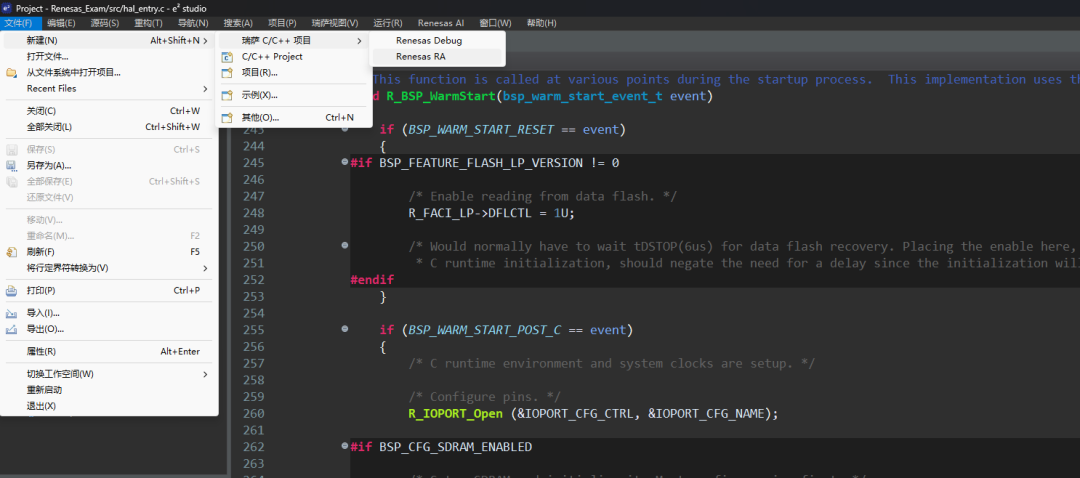Click the 示例(X)... example icon

click(227, 95)
